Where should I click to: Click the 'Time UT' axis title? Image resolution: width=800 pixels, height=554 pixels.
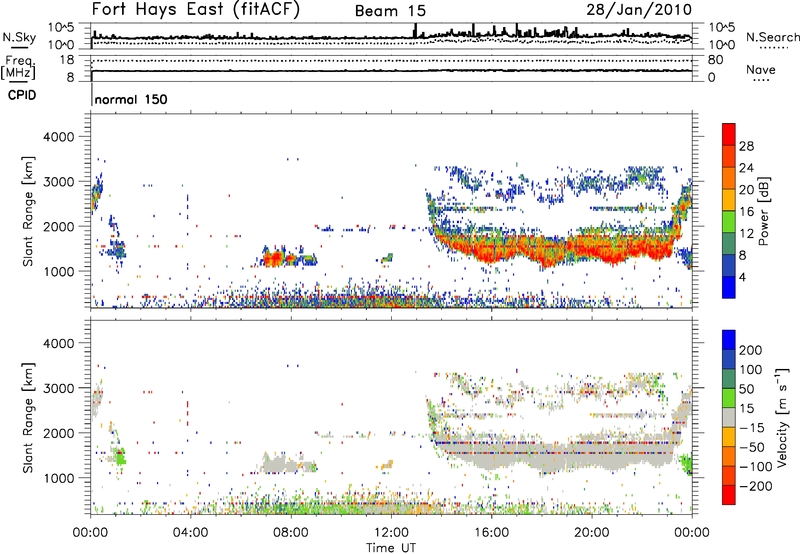point(391,548)
